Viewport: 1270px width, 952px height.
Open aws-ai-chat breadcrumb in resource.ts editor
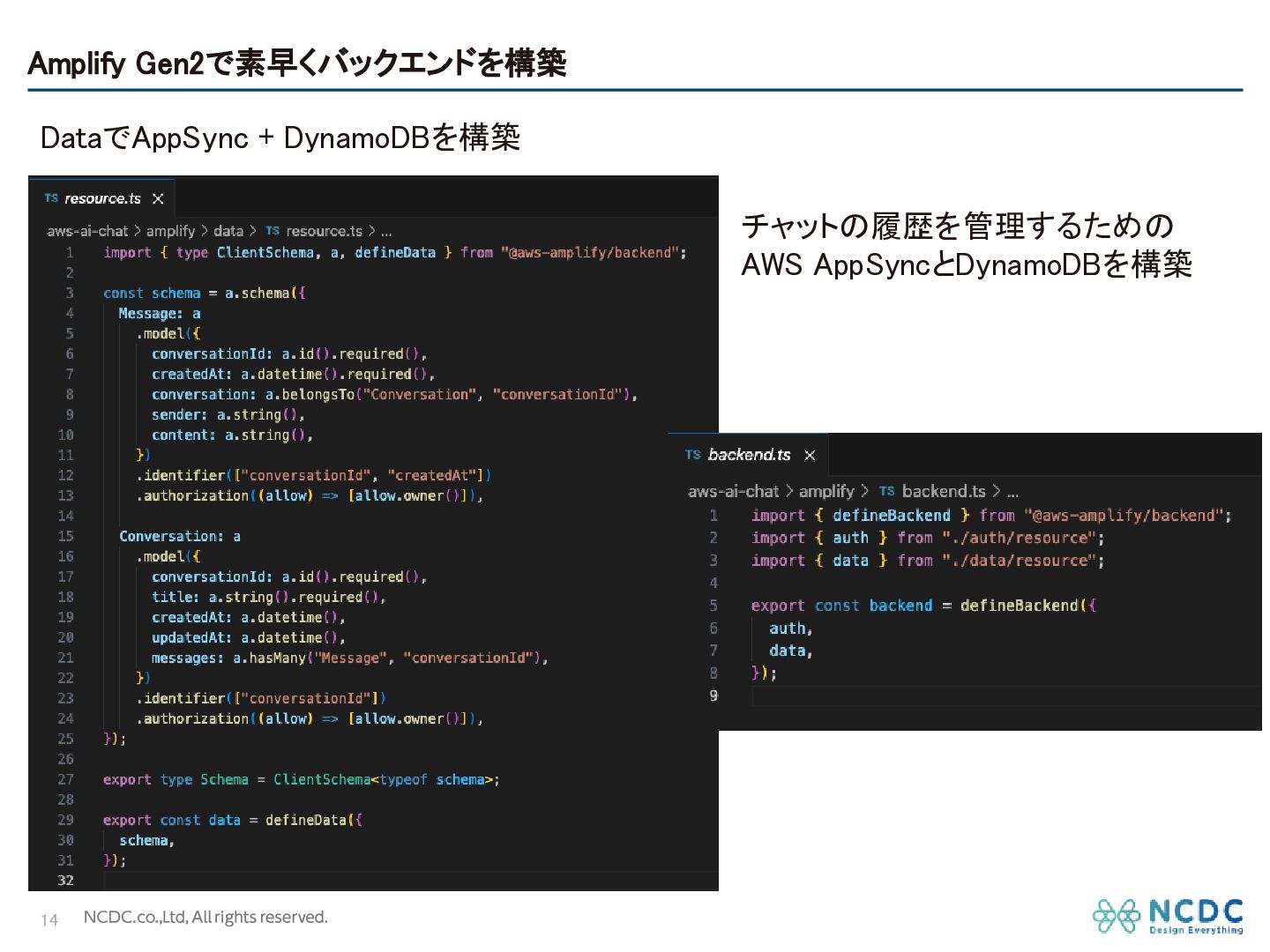coord(87,231)
